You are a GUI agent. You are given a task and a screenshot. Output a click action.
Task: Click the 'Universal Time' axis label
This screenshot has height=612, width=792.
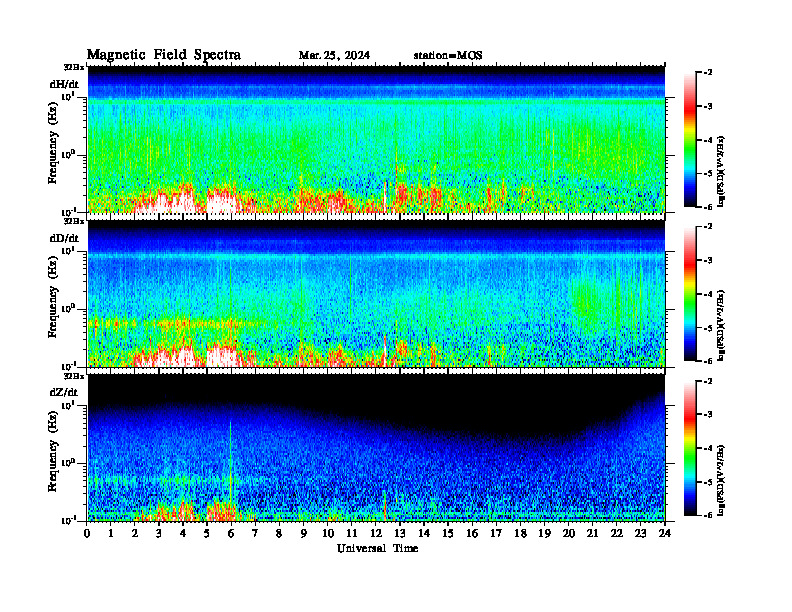377,548
